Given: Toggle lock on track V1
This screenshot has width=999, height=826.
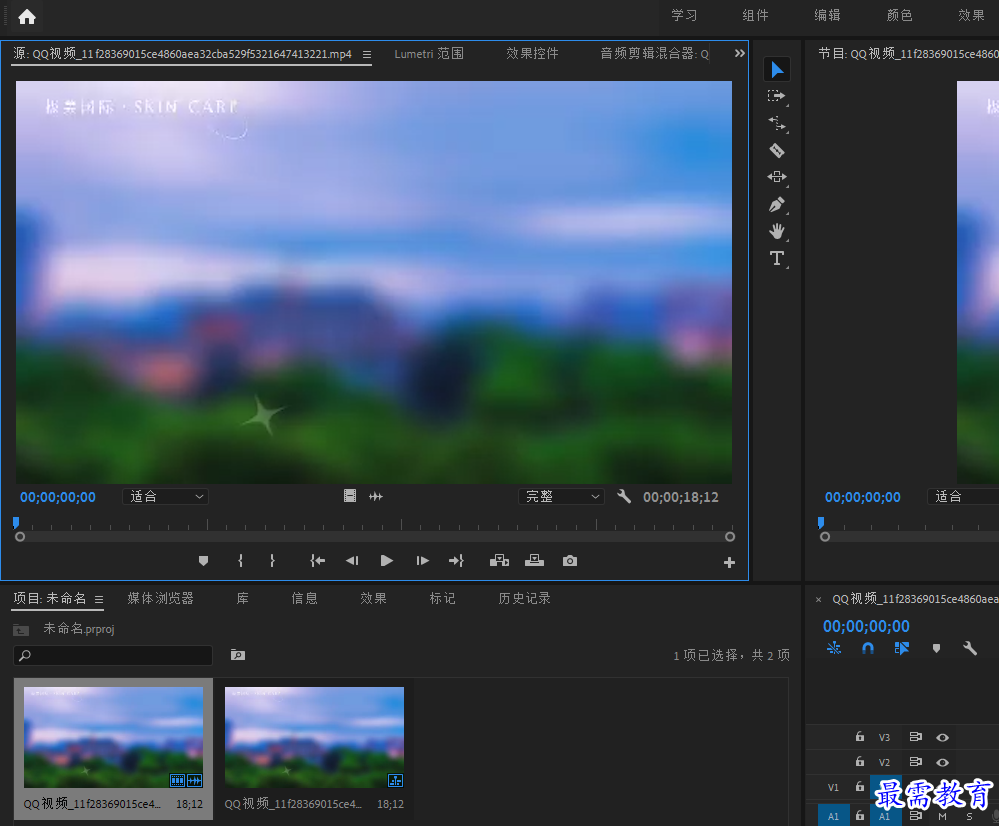Looking at the screenshot, I should (859, 787).
